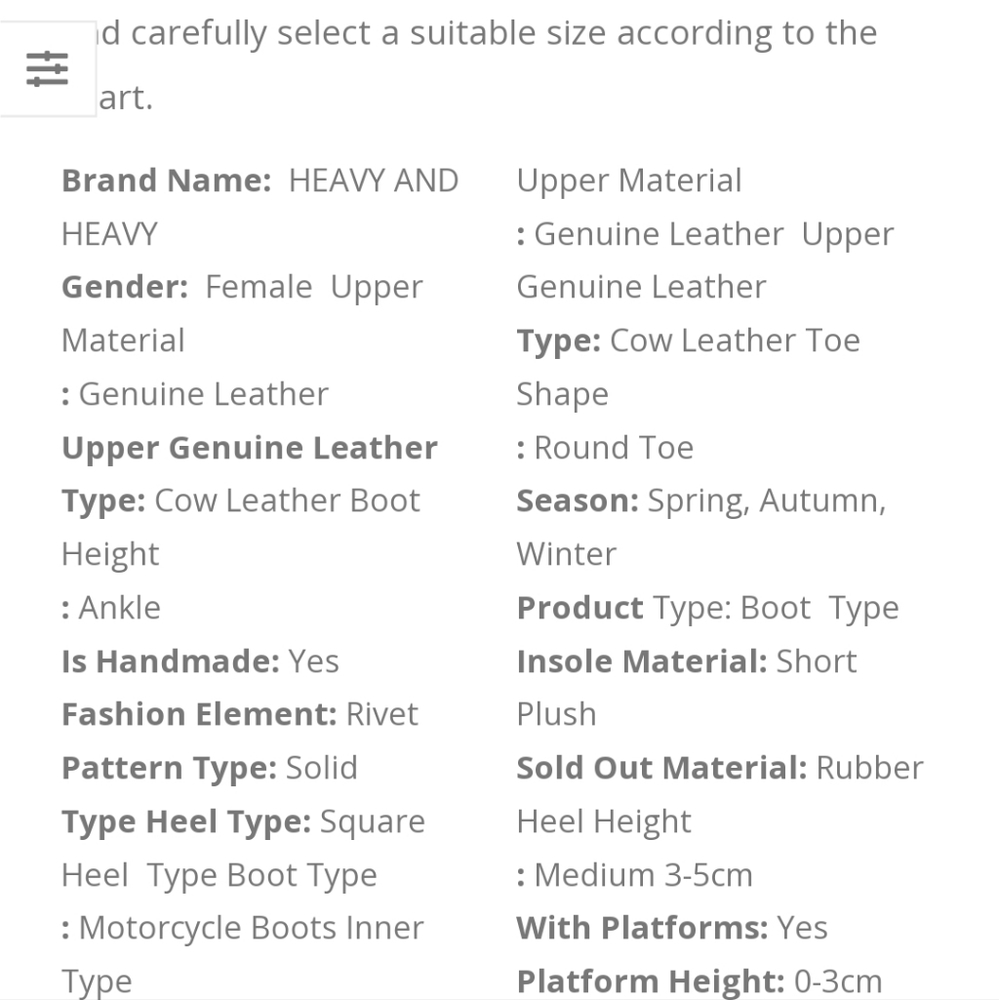The height and width of the screenshot is (1000, 999).
Task: Click the "Type Heel Type:" label
Action: pyautogui.click(x=186, y=822)
